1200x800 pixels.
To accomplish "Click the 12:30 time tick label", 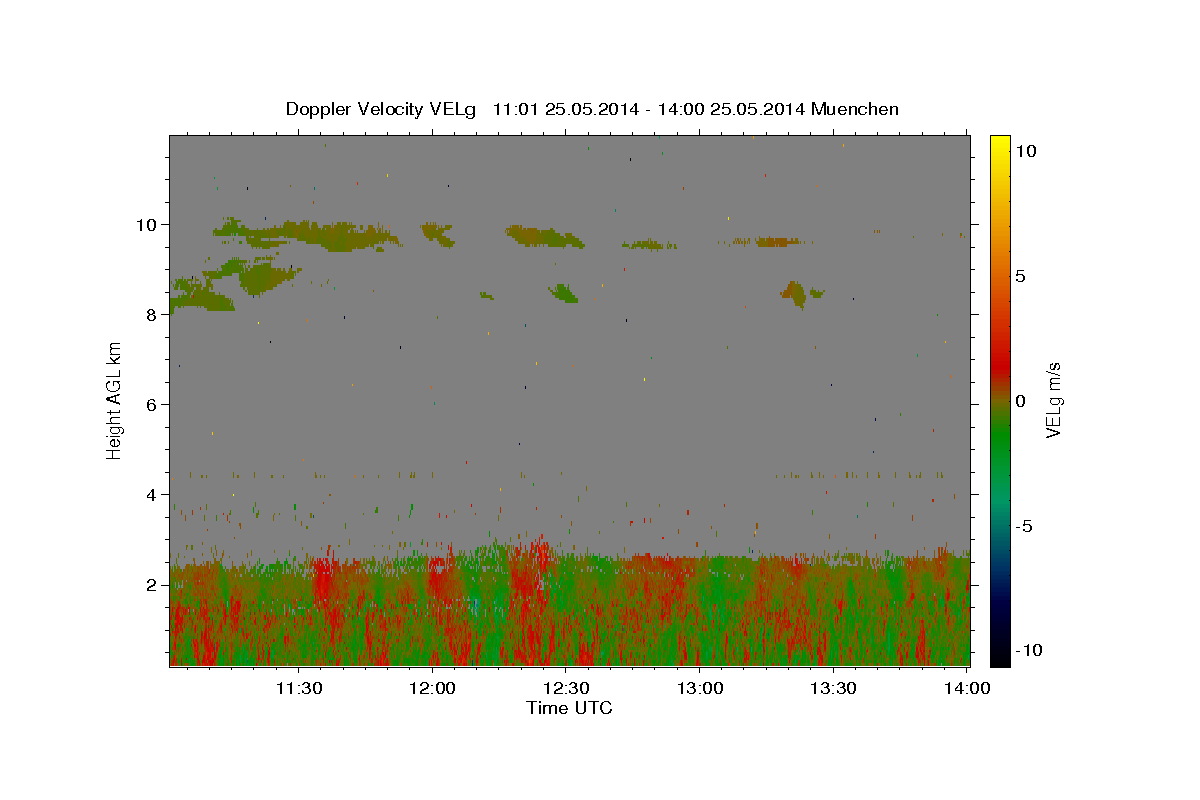I will (x=566, y=688).
